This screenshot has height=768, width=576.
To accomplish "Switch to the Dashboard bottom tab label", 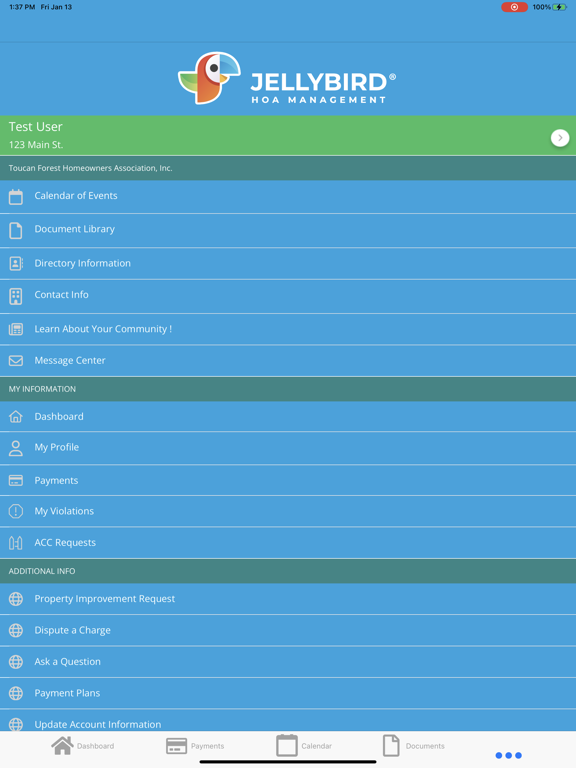I will pyautogui.click(x=96, y=746).
